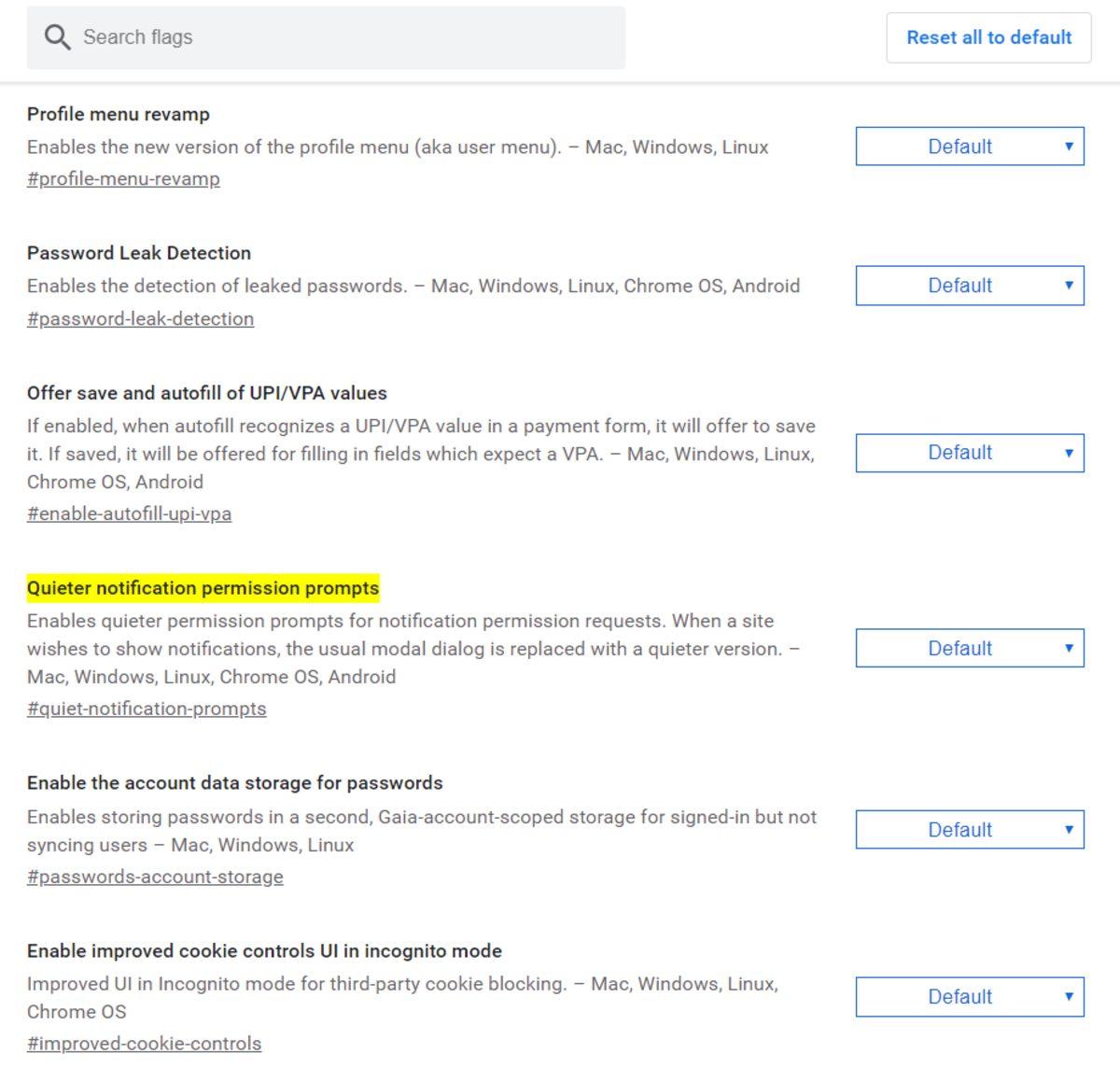
Task: Visit the #passwords-account-storage link
Action: coord(155,877)
